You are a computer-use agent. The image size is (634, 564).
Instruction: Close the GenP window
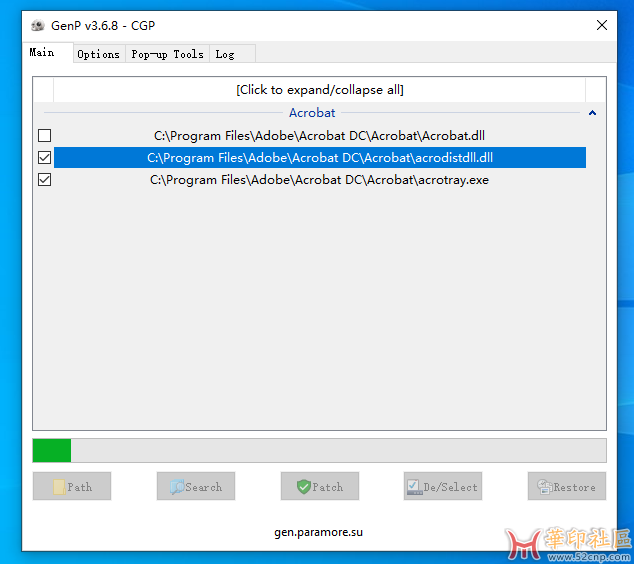pyautogui.click(x=602, y=25)
